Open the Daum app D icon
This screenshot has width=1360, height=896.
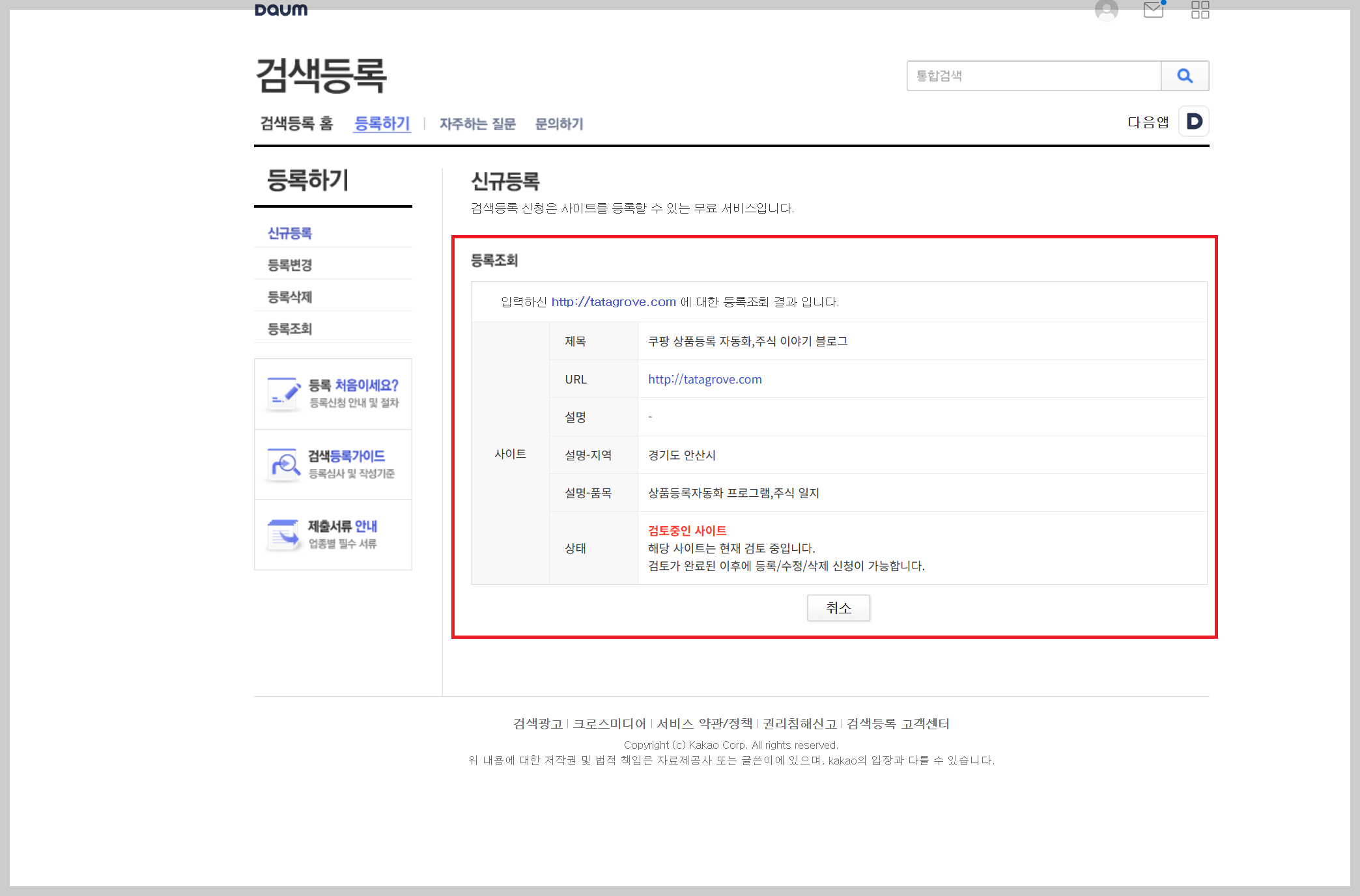tap(1194, 122)
